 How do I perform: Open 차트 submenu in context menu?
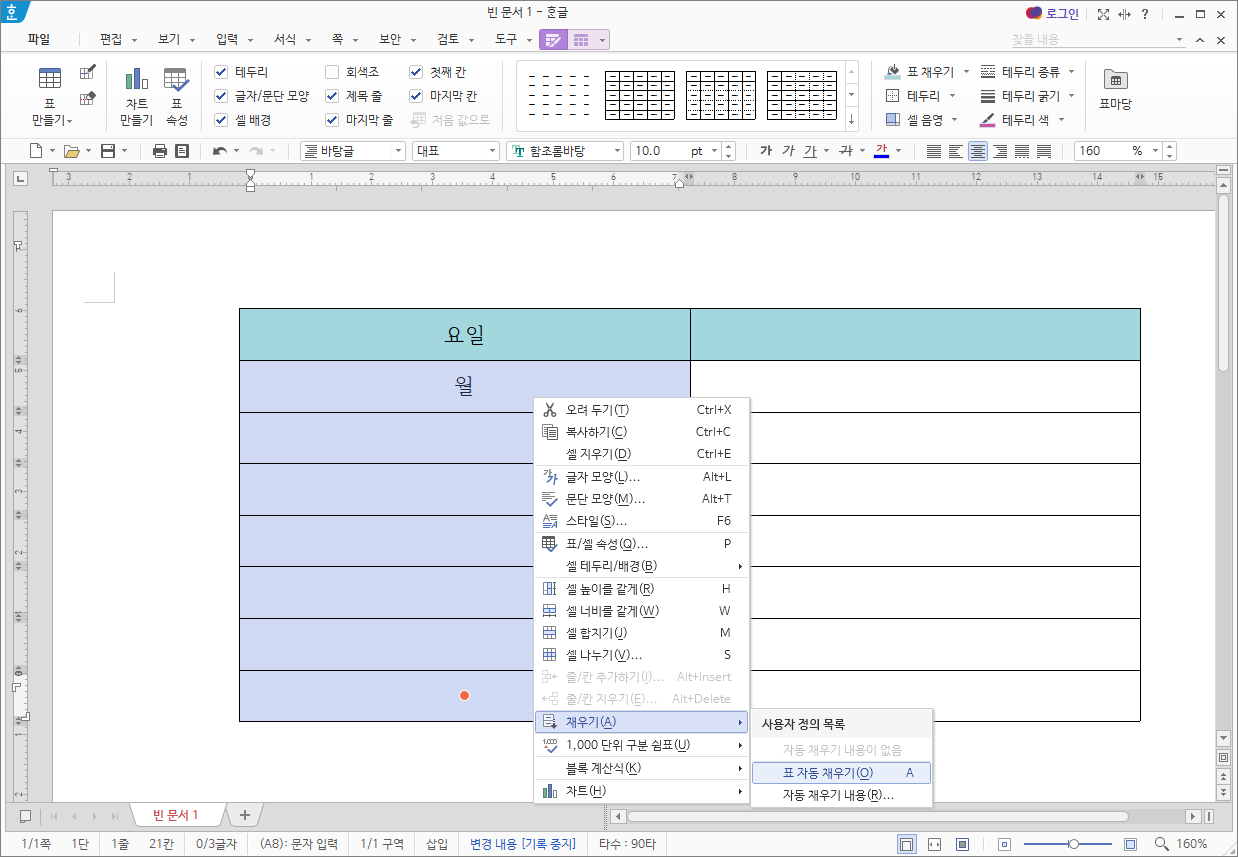[642, 791]
